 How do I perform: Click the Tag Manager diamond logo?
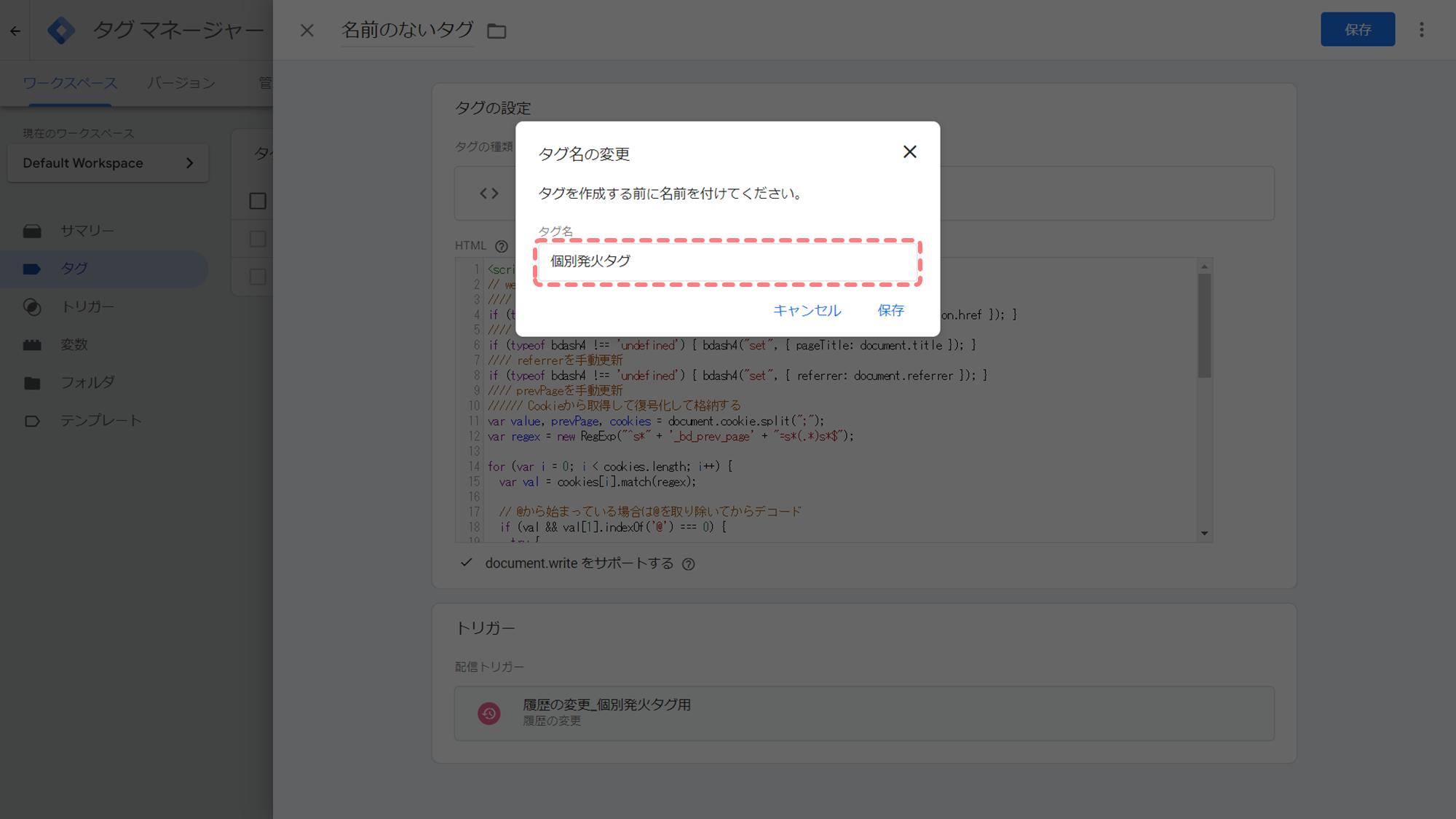click(x=61, y=31)
